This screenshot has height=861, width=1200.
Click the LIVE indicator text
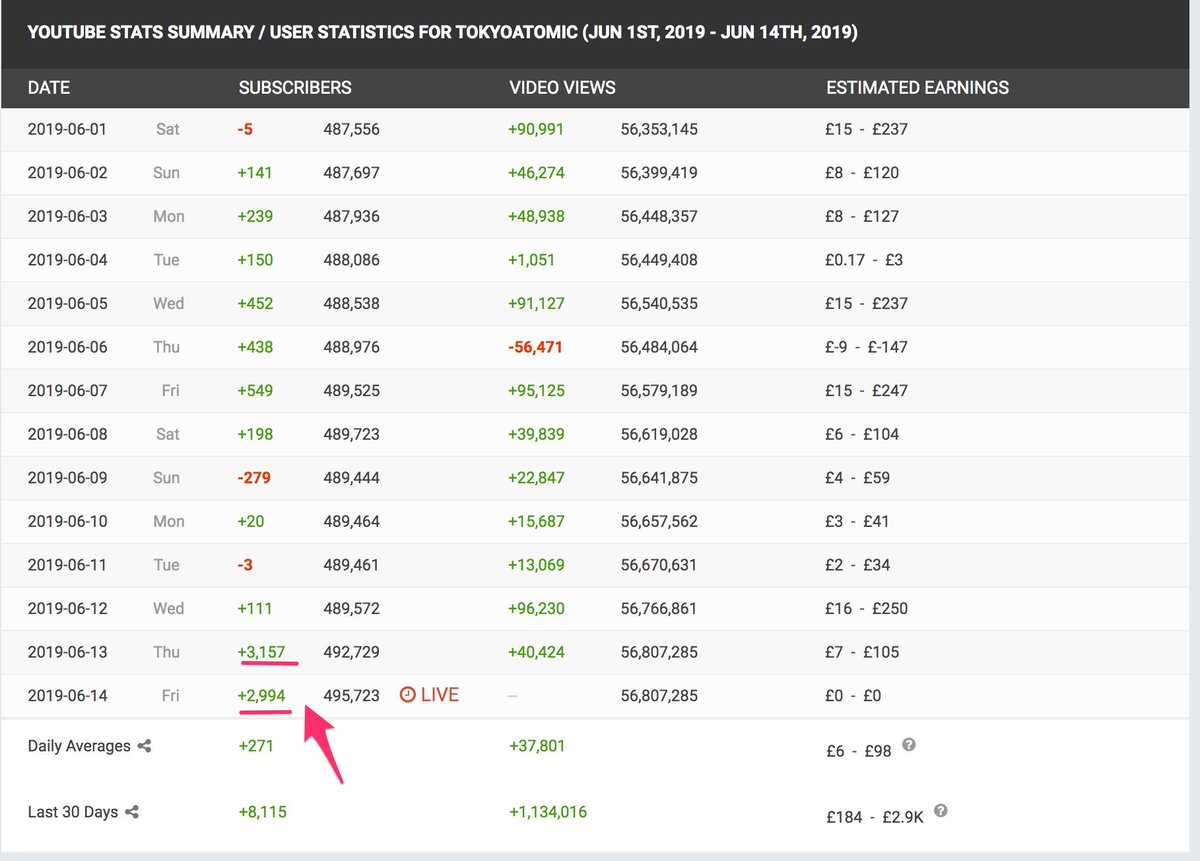(x=440, y=694)
